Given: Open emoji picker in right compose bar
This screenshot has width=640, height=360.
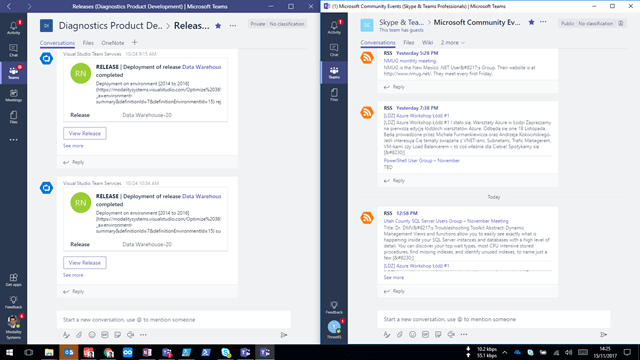Looking at the screenshot, I should [x=413, y=334].
